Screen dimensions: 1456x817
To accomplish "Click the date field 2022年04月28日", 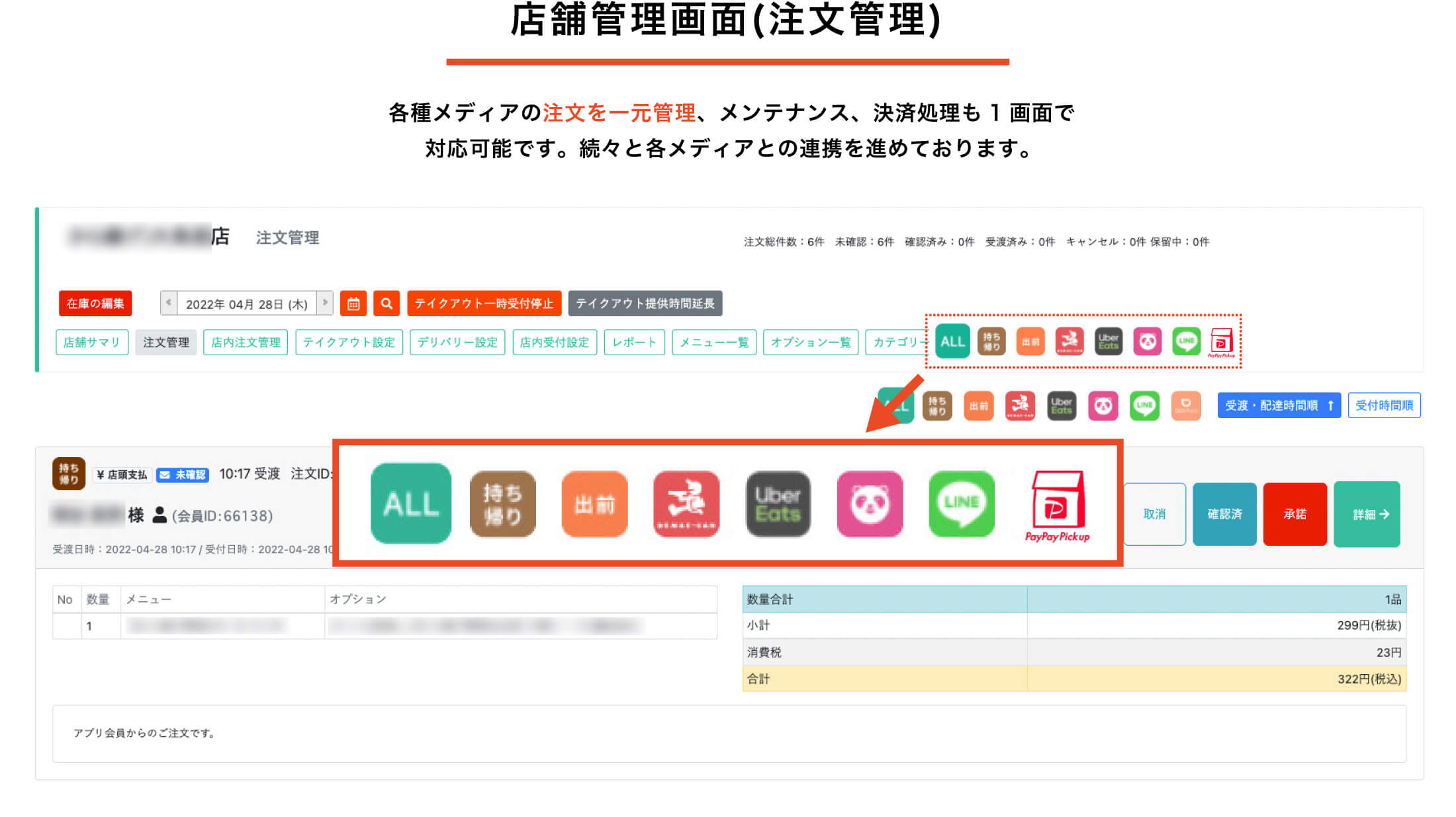I will [246, 304].
